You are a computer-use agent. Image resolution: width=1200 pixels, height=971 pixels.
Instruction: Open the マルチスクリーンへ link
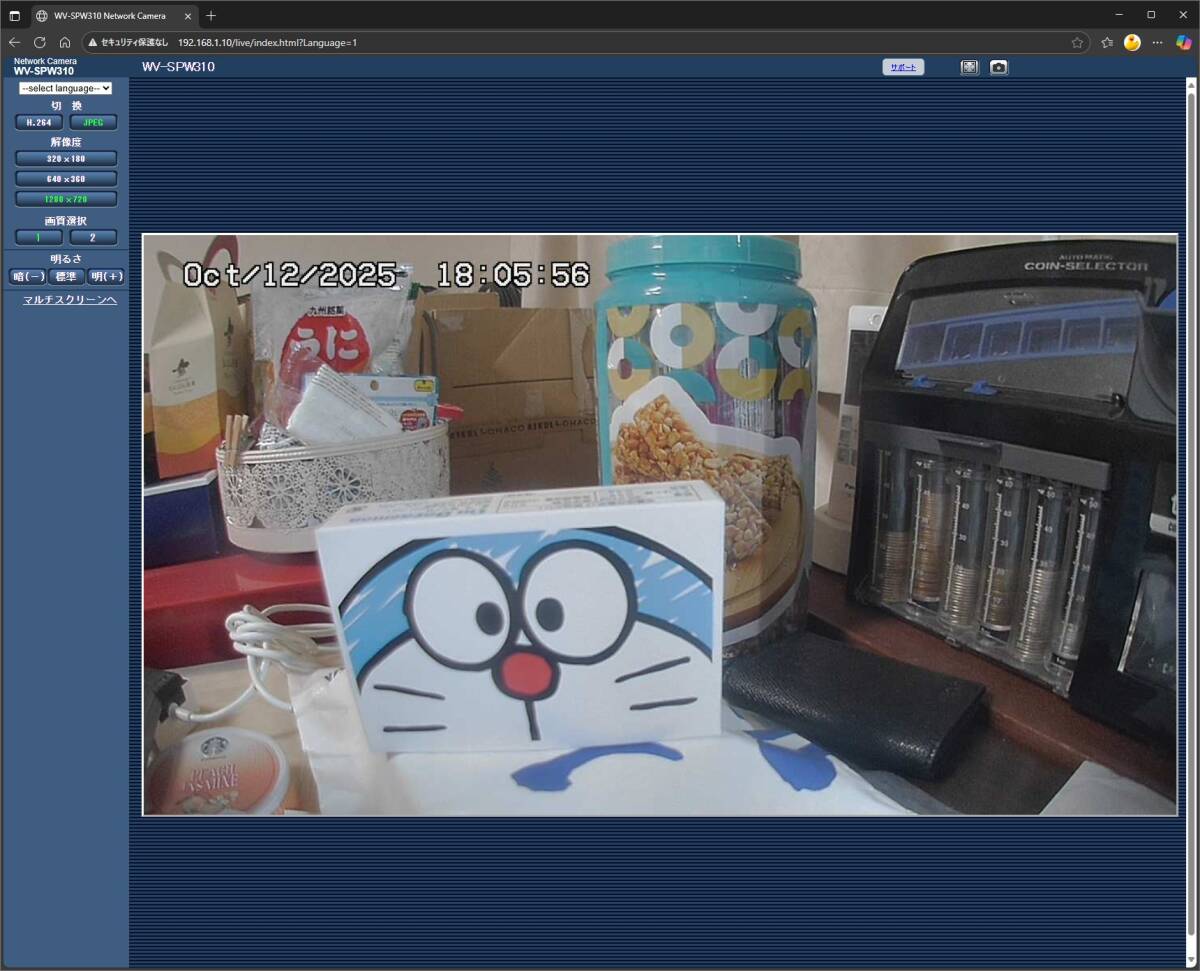coord(70,300)
